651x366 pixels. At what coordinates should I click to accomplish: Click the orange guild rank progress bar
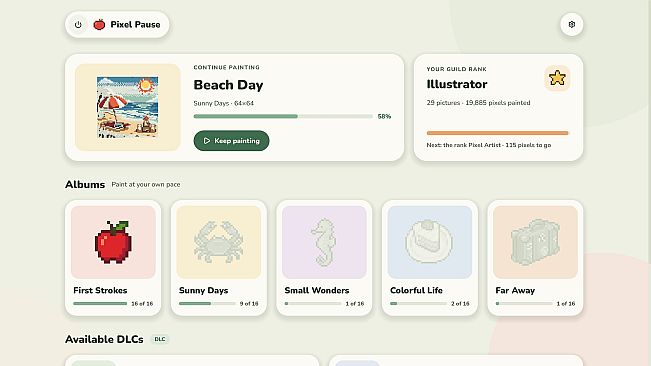pos(497,133)
